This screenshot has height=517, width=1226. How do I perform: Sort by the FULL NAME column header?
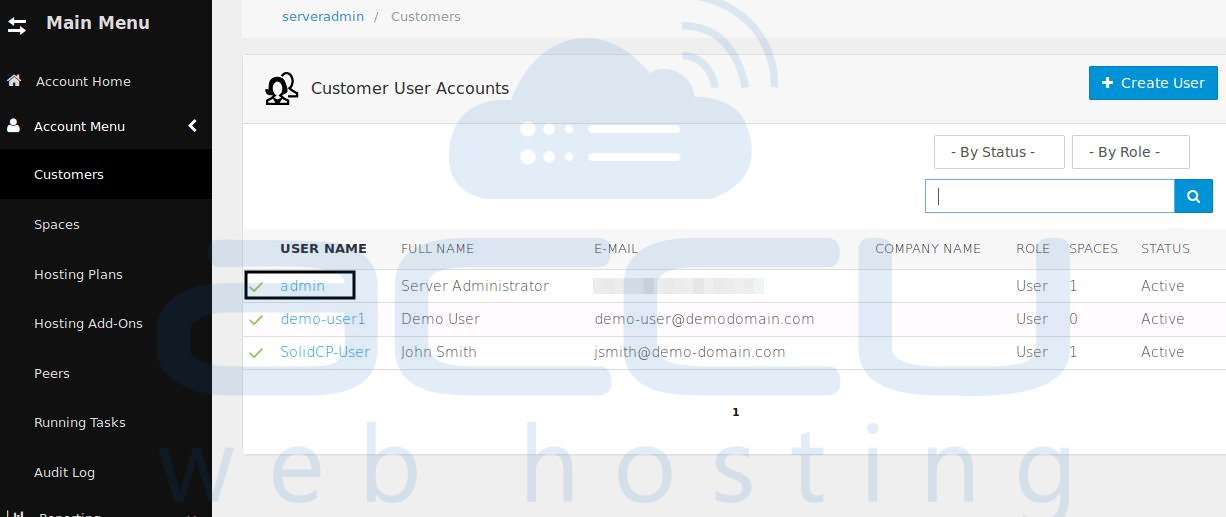(437, 248)
